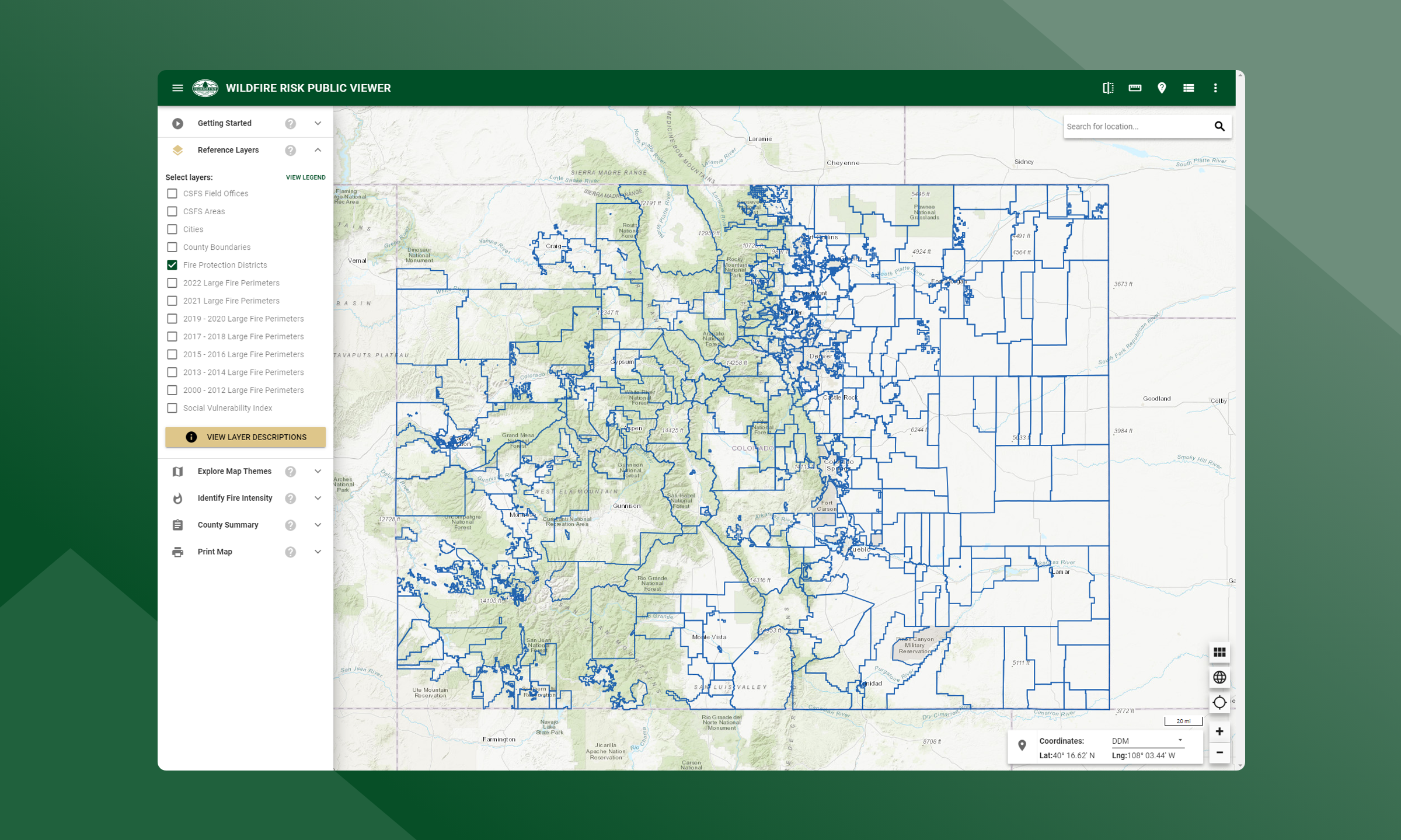Open help for Reference Layers
Screen dimensions: 1401x840
(x=290, y=150)
